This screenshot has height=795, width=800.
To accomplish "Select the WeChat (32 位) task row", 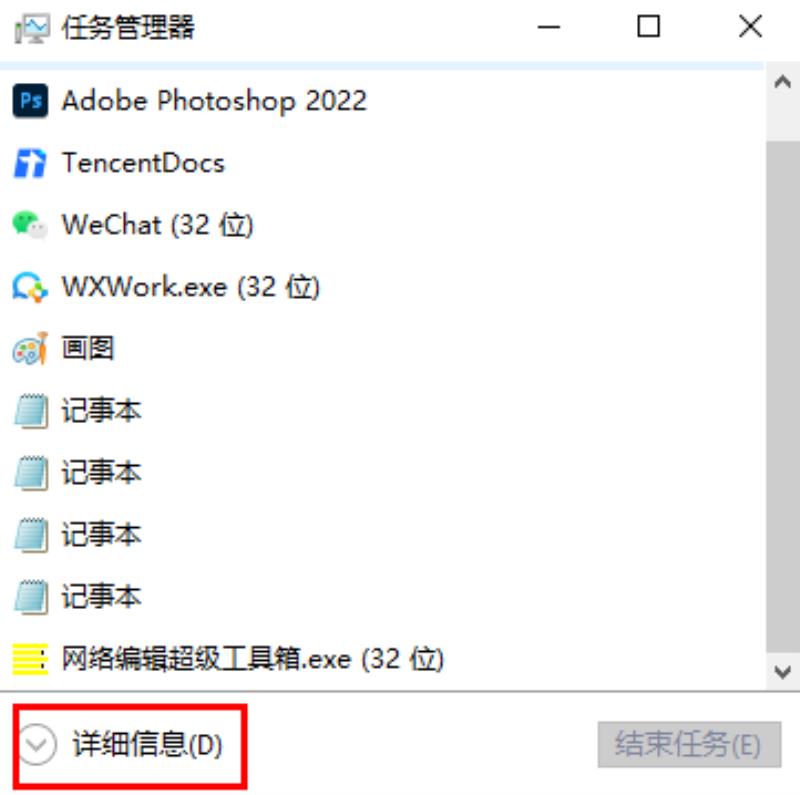I will (x=383, y=225).
